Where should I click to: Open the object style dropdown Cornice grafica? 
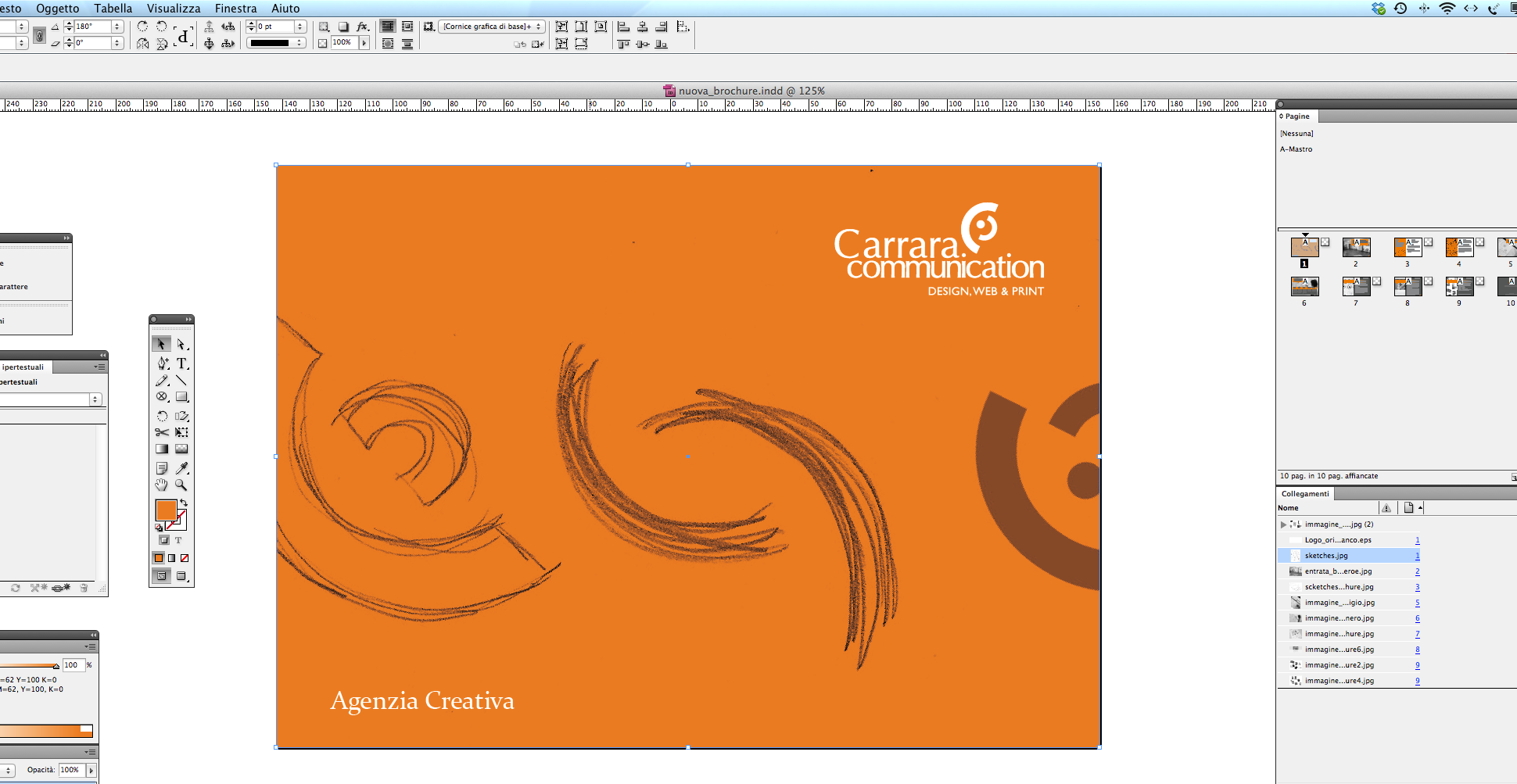[x=493, y=27]
